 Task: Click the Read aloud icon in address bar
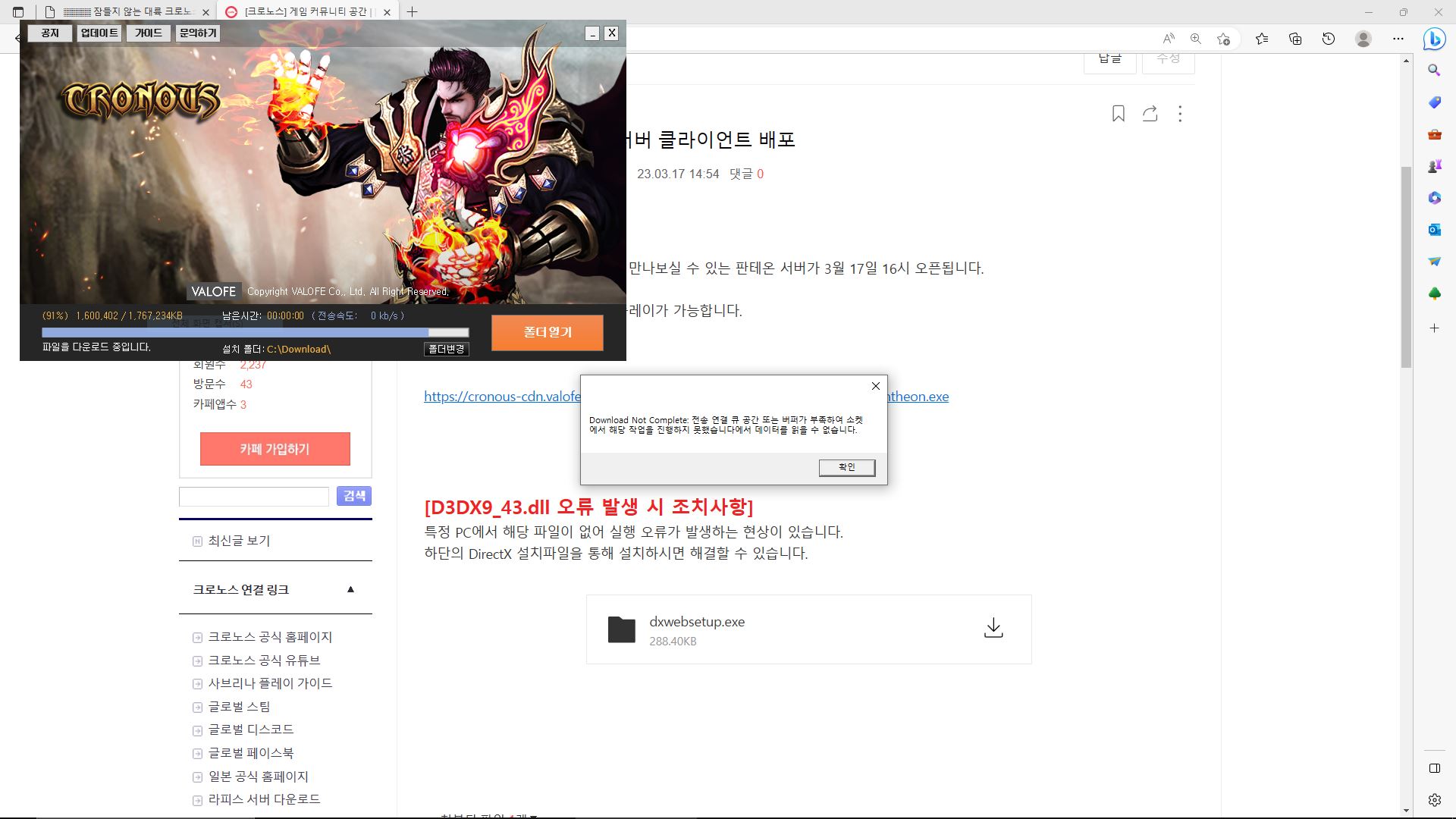coord(1169,39)
